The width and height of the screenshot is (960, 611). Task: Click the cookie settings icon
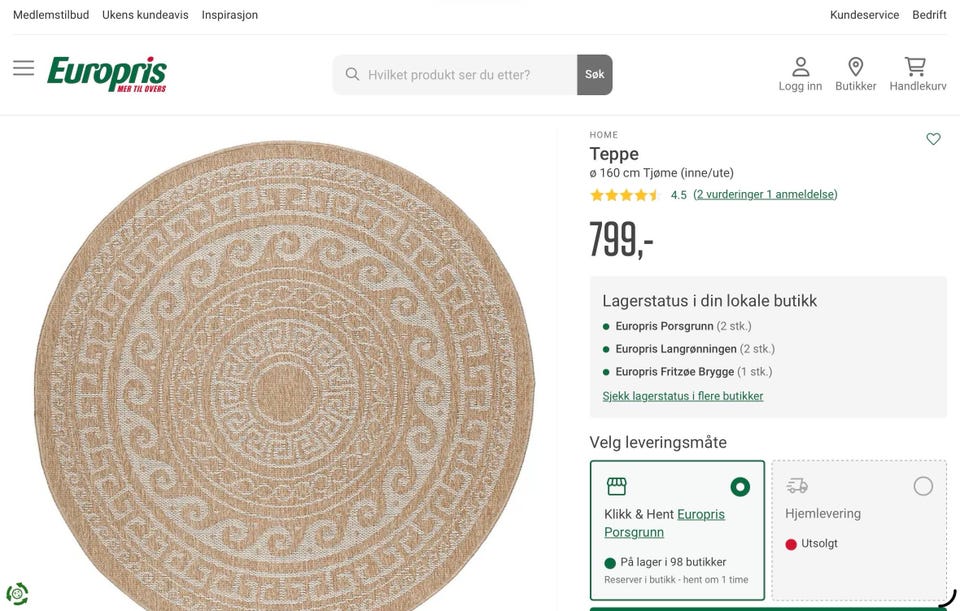[x=17, y=593]
